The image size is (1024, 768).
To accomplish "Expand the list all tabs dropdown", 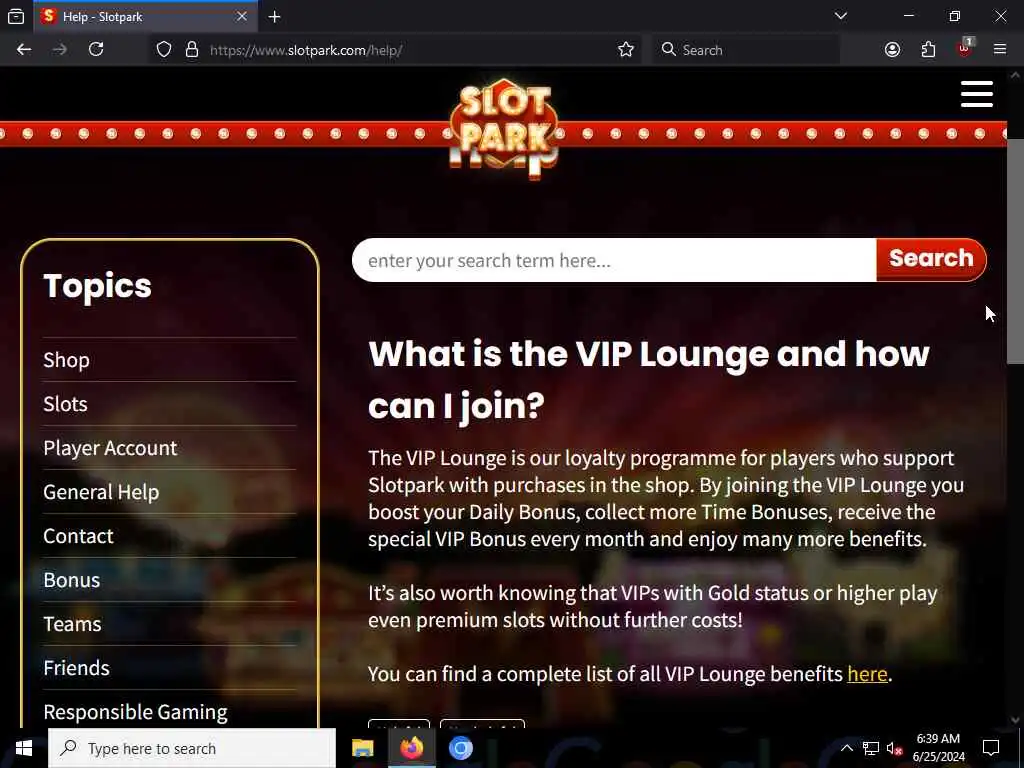I will (840, 16).
